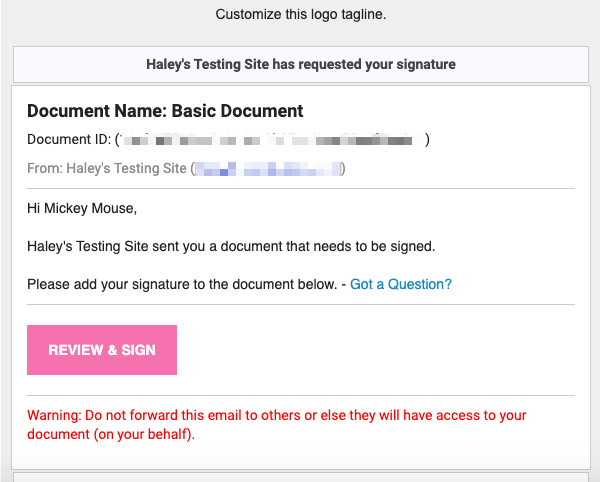Click the sent you a document sentence
This screenshot has width=600, height=482.
click(231, 246)
